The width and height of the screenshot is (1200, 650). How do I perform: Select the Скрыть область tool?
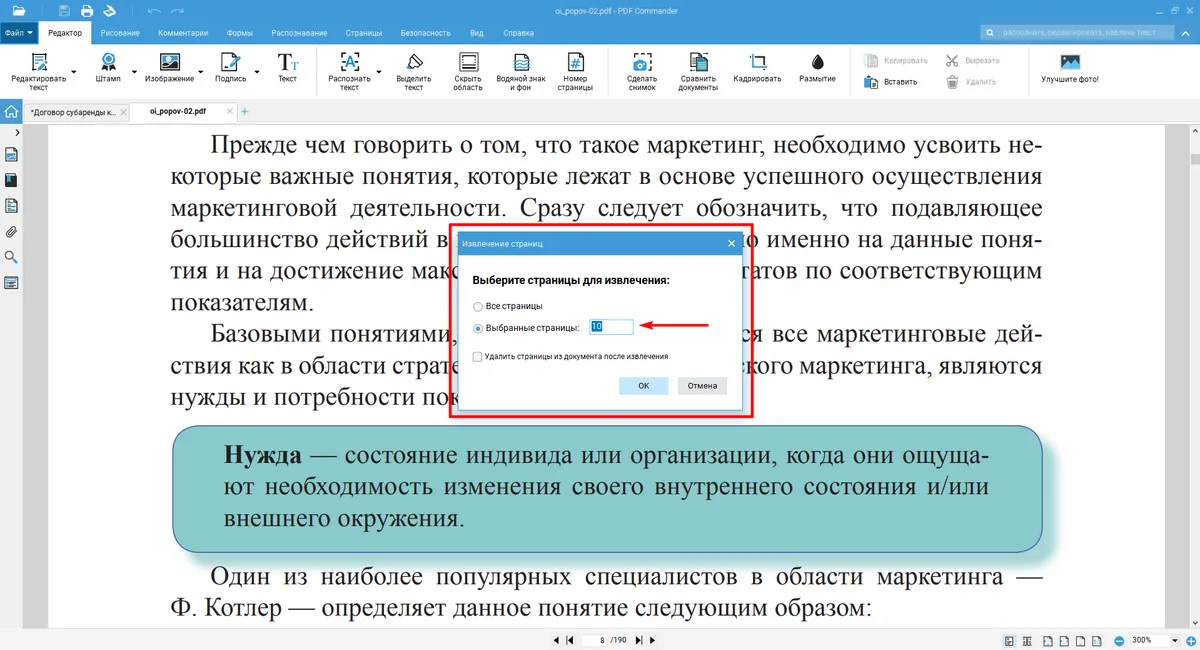click(467, 62)
